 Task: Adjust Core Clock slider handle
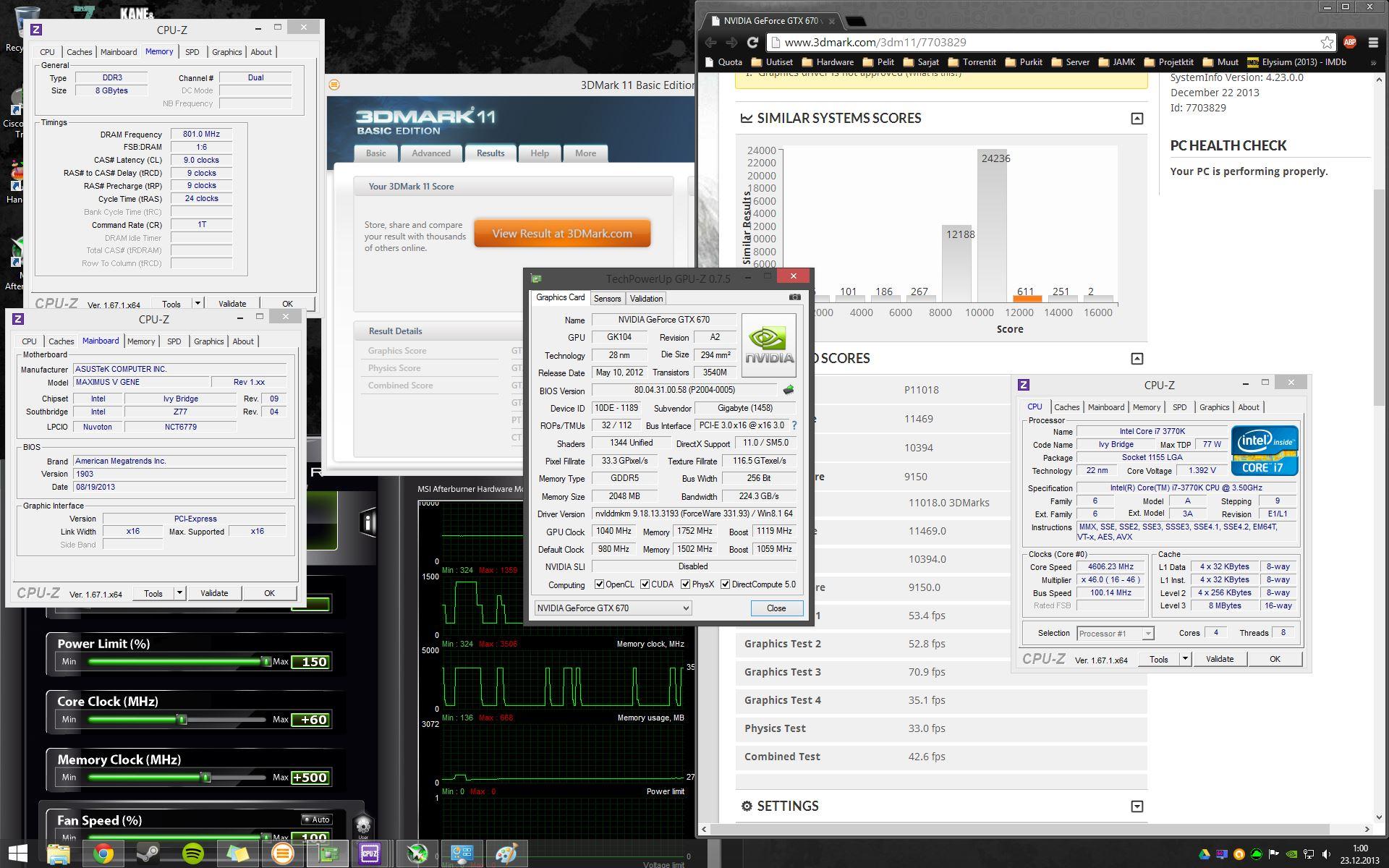point(182,720)
